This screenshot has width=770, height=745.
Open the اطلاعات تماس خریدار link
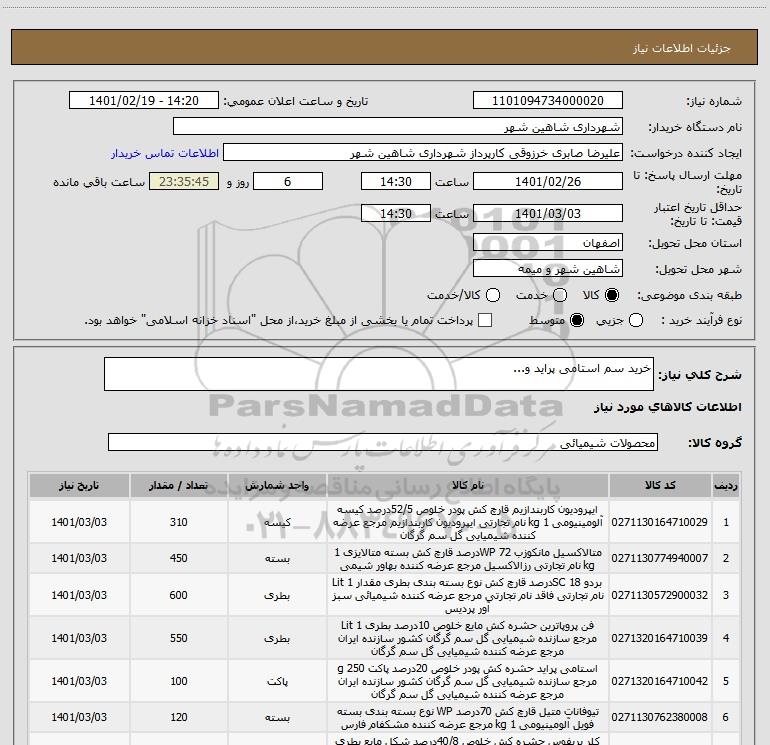pyautogui.click(x=165, y=153)
